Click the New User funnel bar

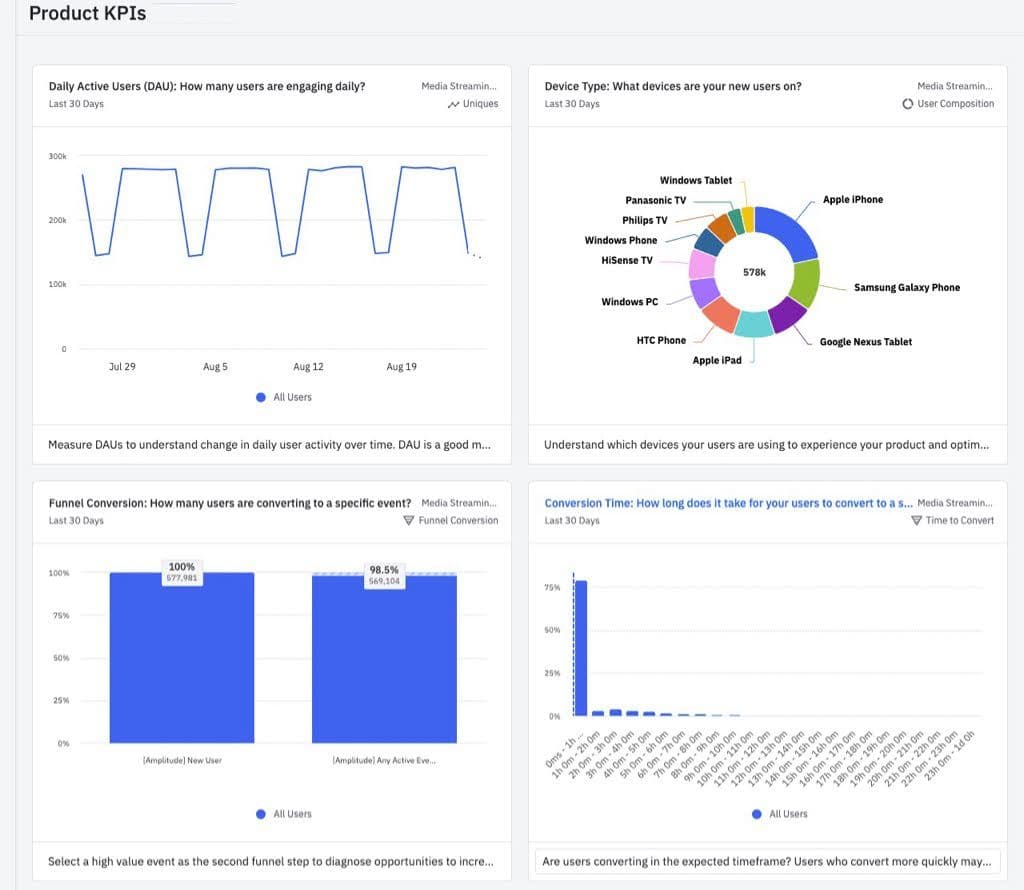182,660
